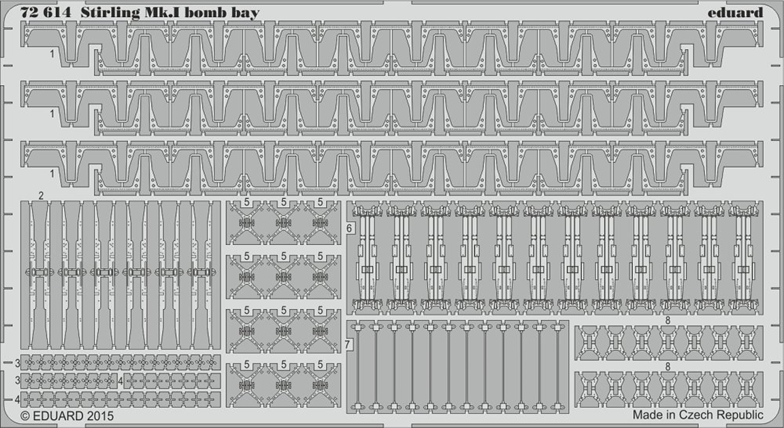Click the part number 6 label
The height and width of the screenshot is (428, 784).
(350, 229)
